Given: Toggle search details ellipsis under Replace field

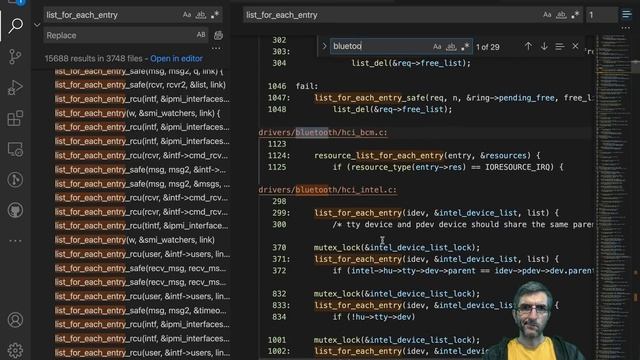Looking at the screenshot, I should pyautogui.click(x=216, y=49).
